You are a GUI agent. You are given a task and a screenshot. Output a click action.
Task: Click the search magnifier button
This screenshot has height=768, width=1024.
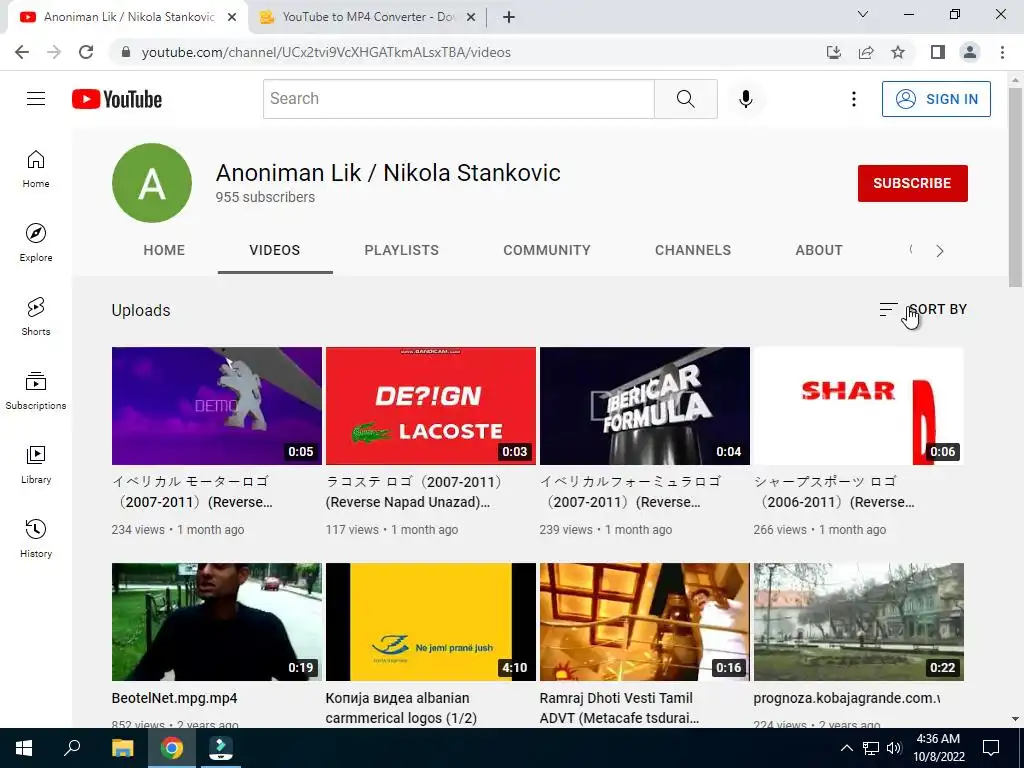tap(686, 99)
